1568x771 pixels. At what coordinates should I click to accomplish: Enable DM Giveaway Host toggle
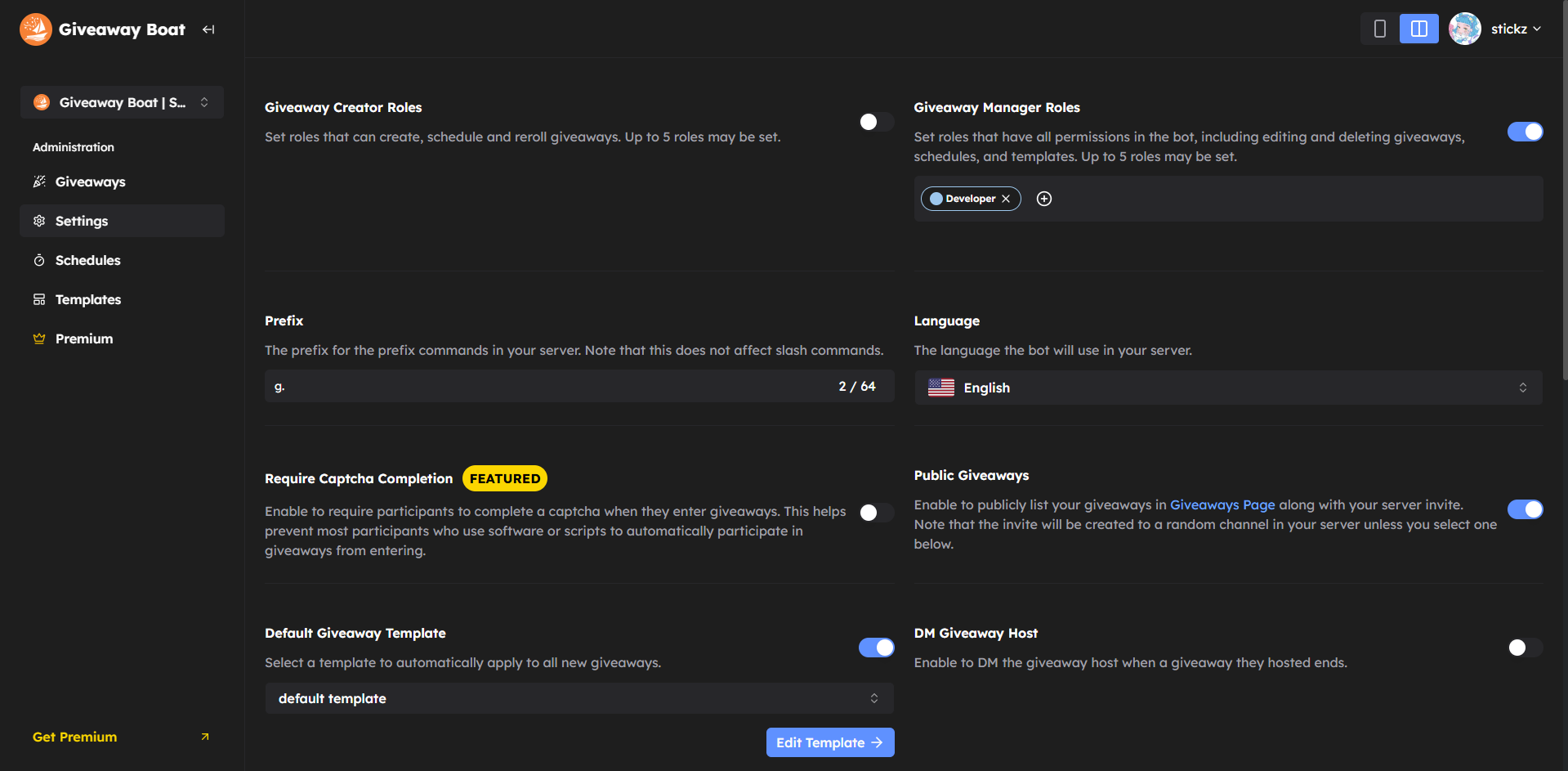point(1526,648)
